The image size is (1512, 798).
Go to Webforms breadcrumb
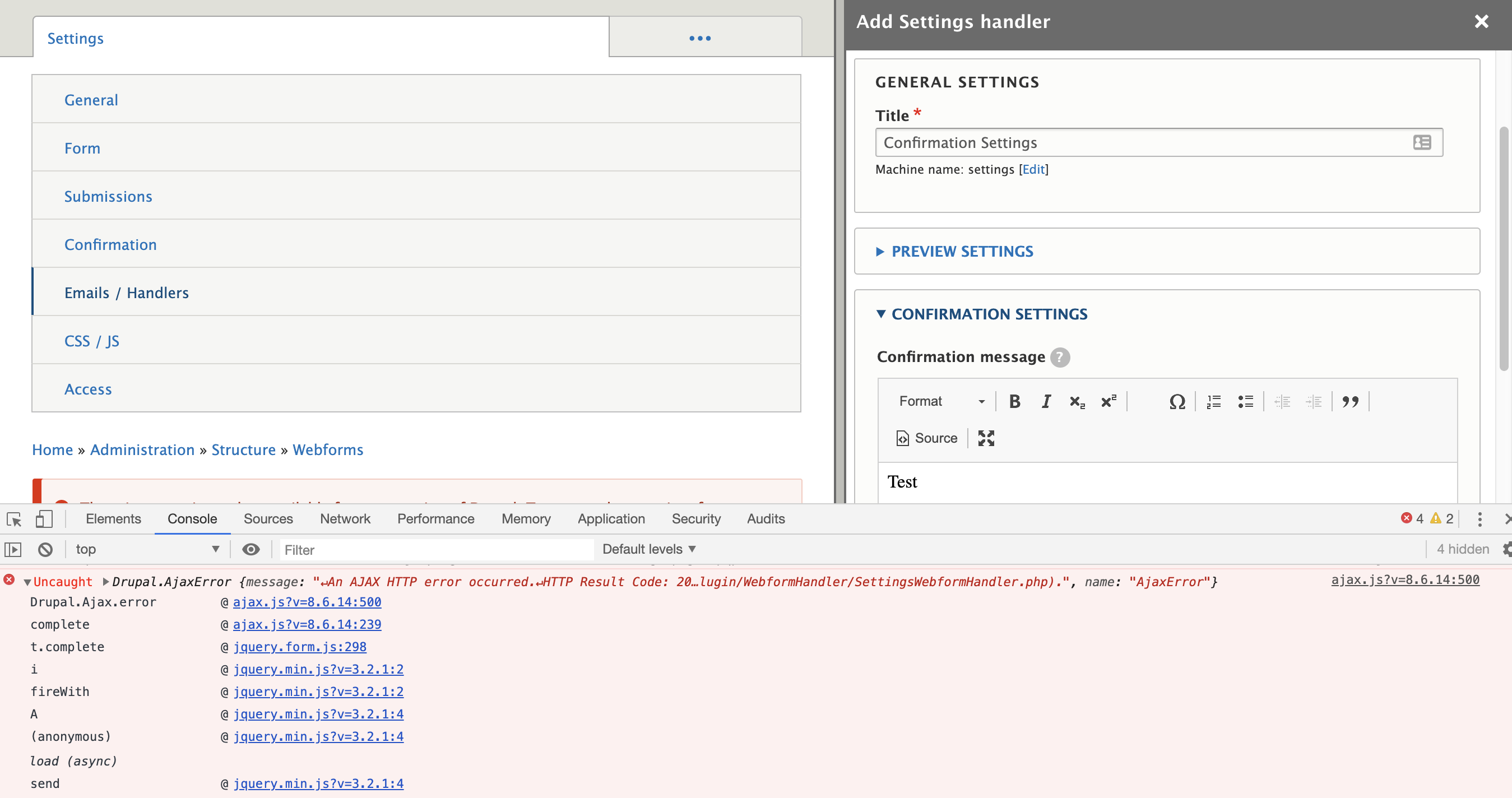(x=327, y=450)
